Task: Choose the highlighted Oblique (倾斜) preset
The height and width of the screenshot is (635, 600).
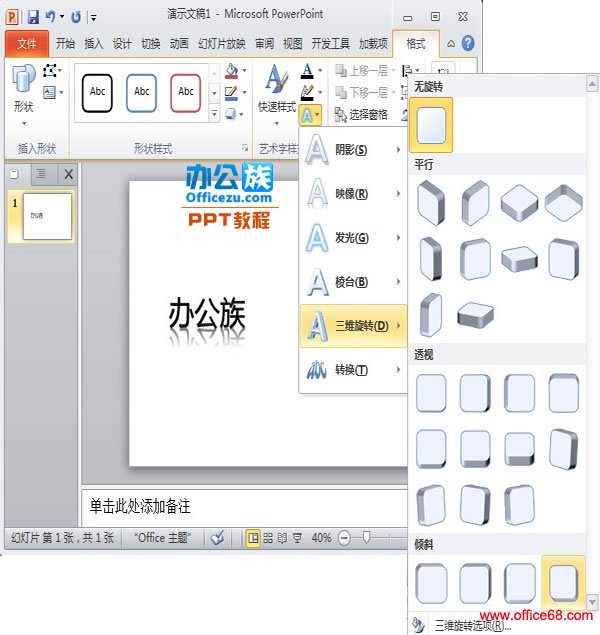Action: (563, 583)
